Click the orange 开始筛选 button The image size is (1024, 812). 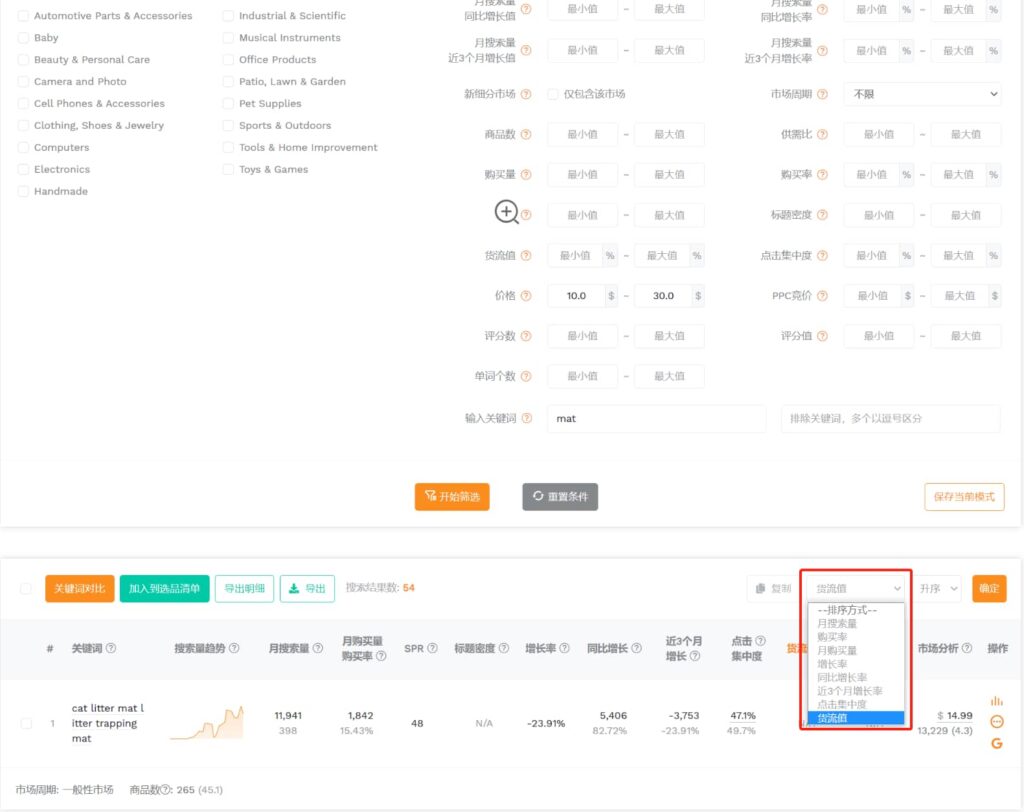(x=452, y=497)
